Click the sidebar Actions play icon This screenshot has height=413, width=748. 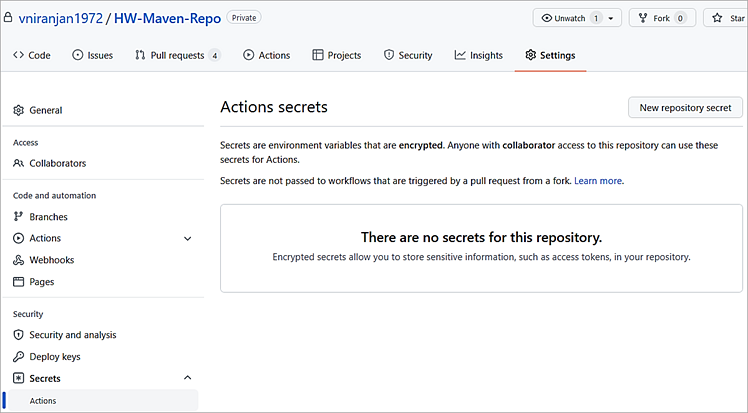(x=19, y=238)
